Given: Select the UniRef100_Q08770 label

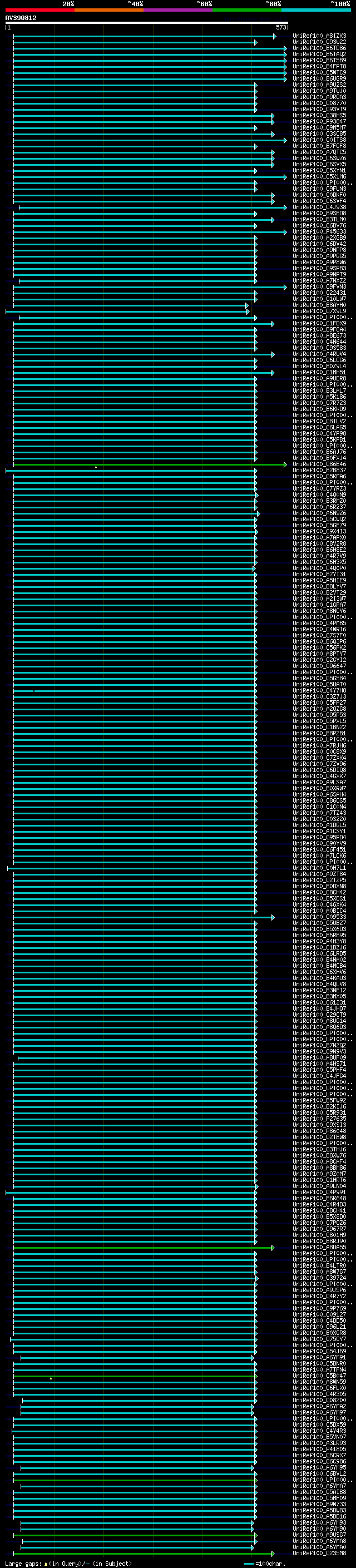Looking at the screenshot, I should (x=319, y=103).
